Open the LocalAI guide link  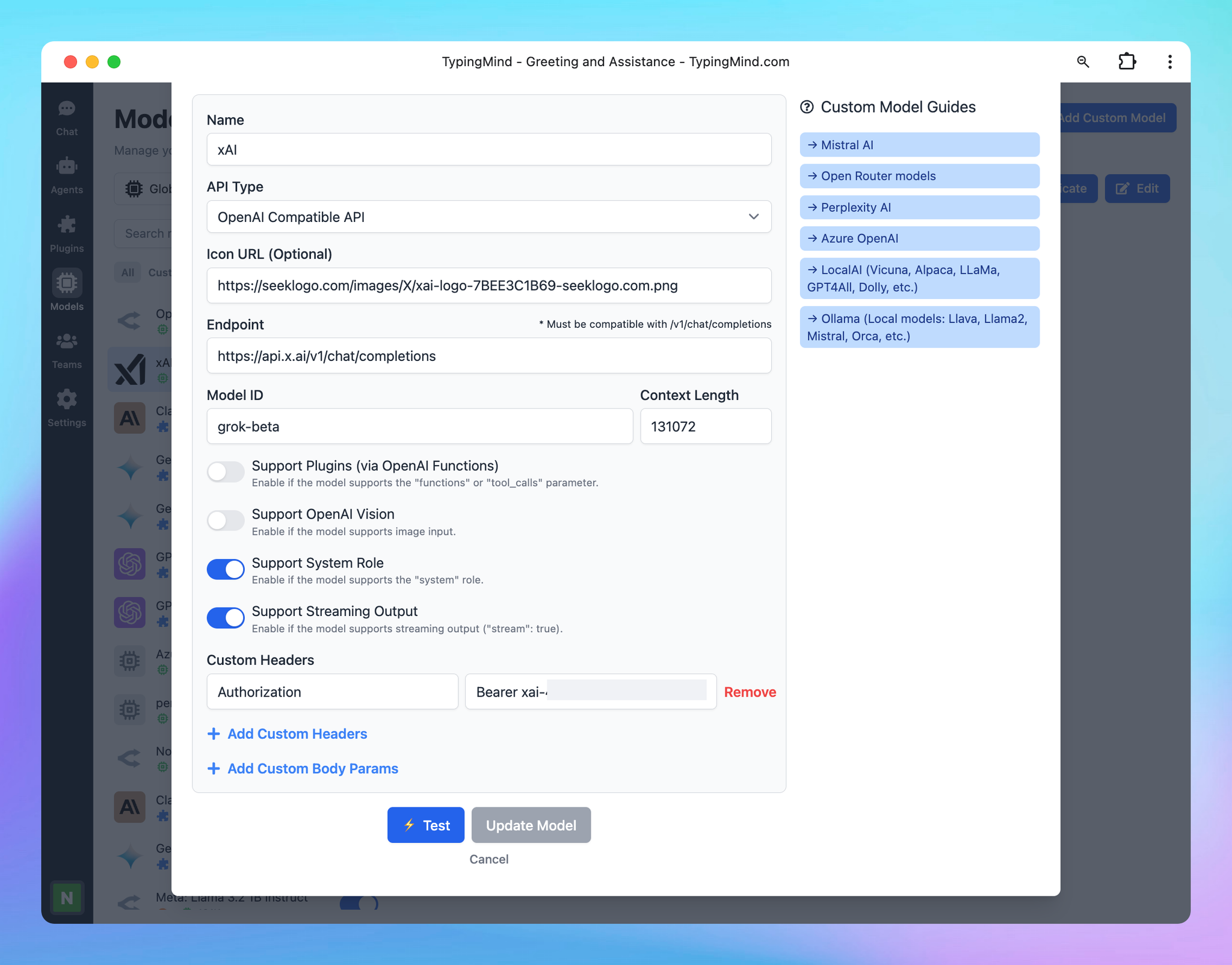pyautogui.click(x=920, y=279)
